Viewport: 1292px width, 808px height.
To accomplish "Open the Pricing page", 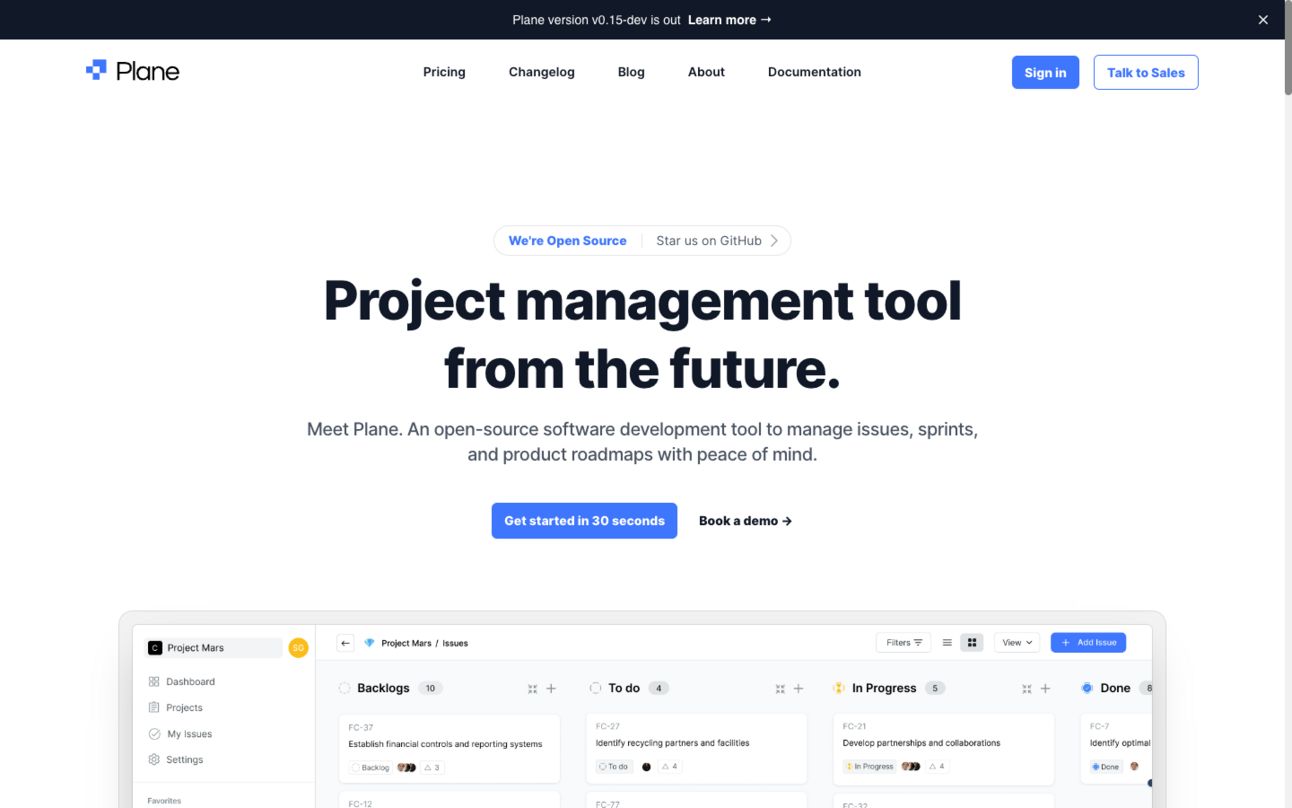I will pos(444,72).
